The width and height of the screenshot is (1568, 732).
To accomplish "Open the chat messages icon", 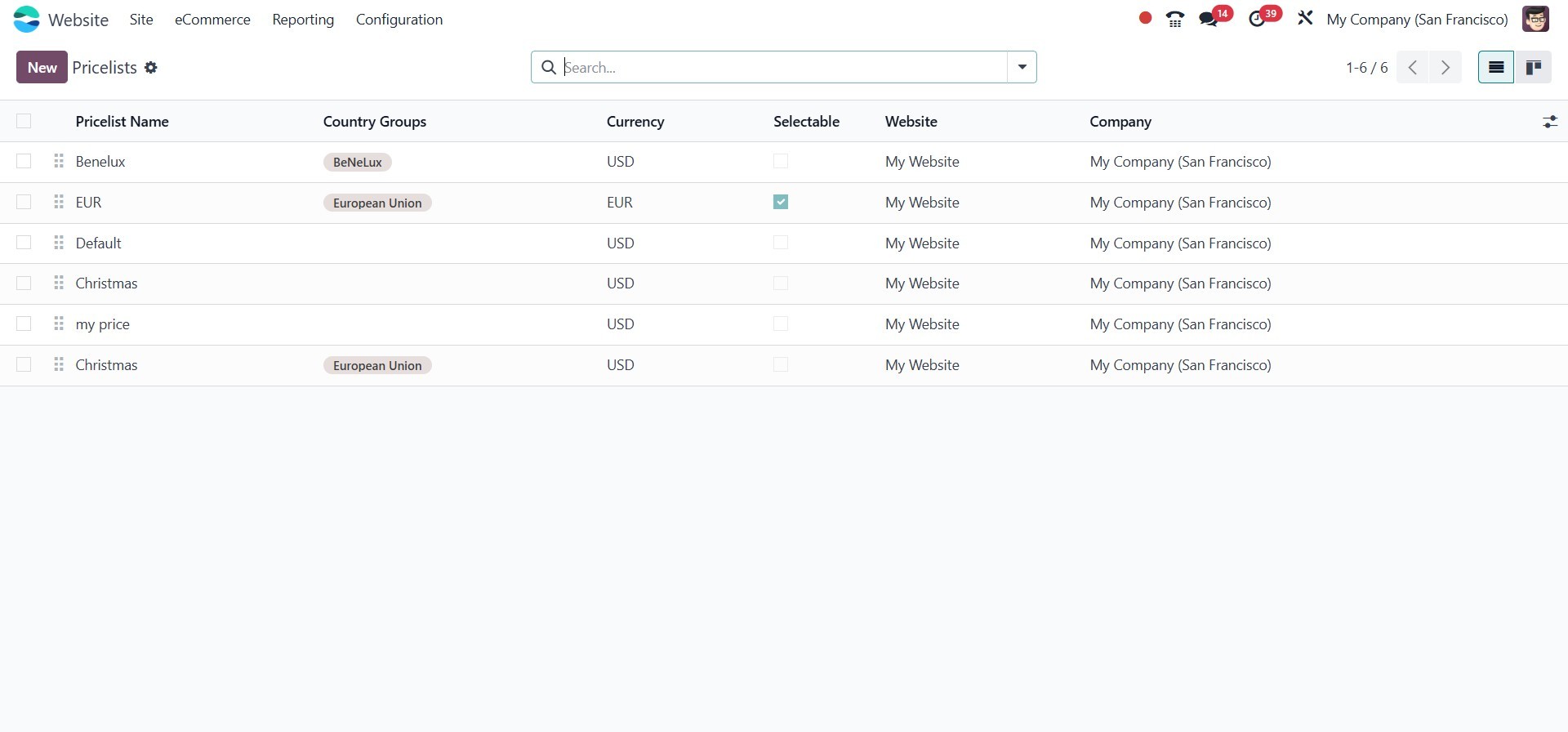I will (1208, 20).
